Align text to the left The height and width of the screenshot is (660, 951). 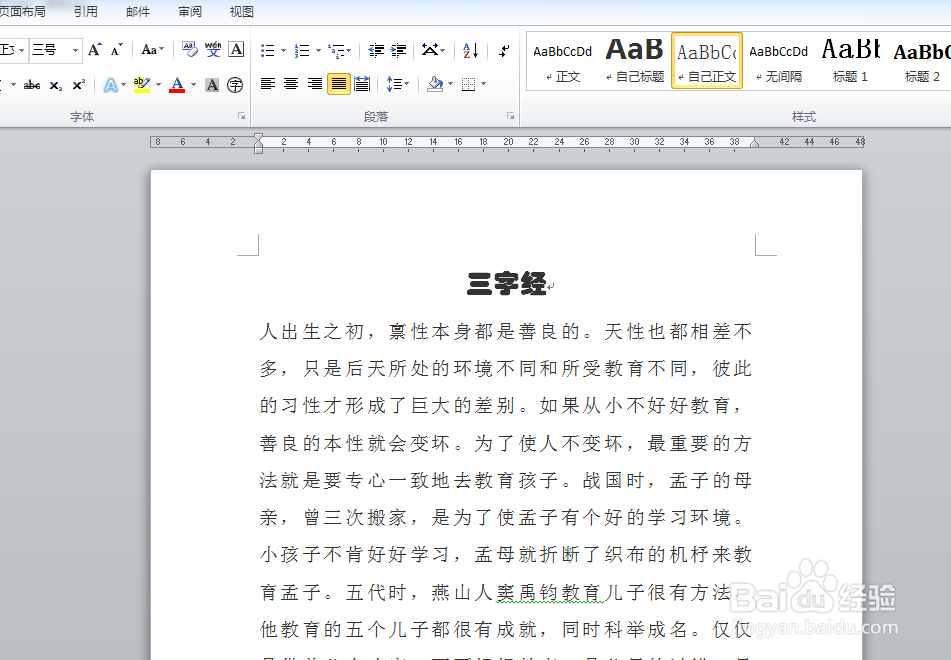tap(267, 84)
